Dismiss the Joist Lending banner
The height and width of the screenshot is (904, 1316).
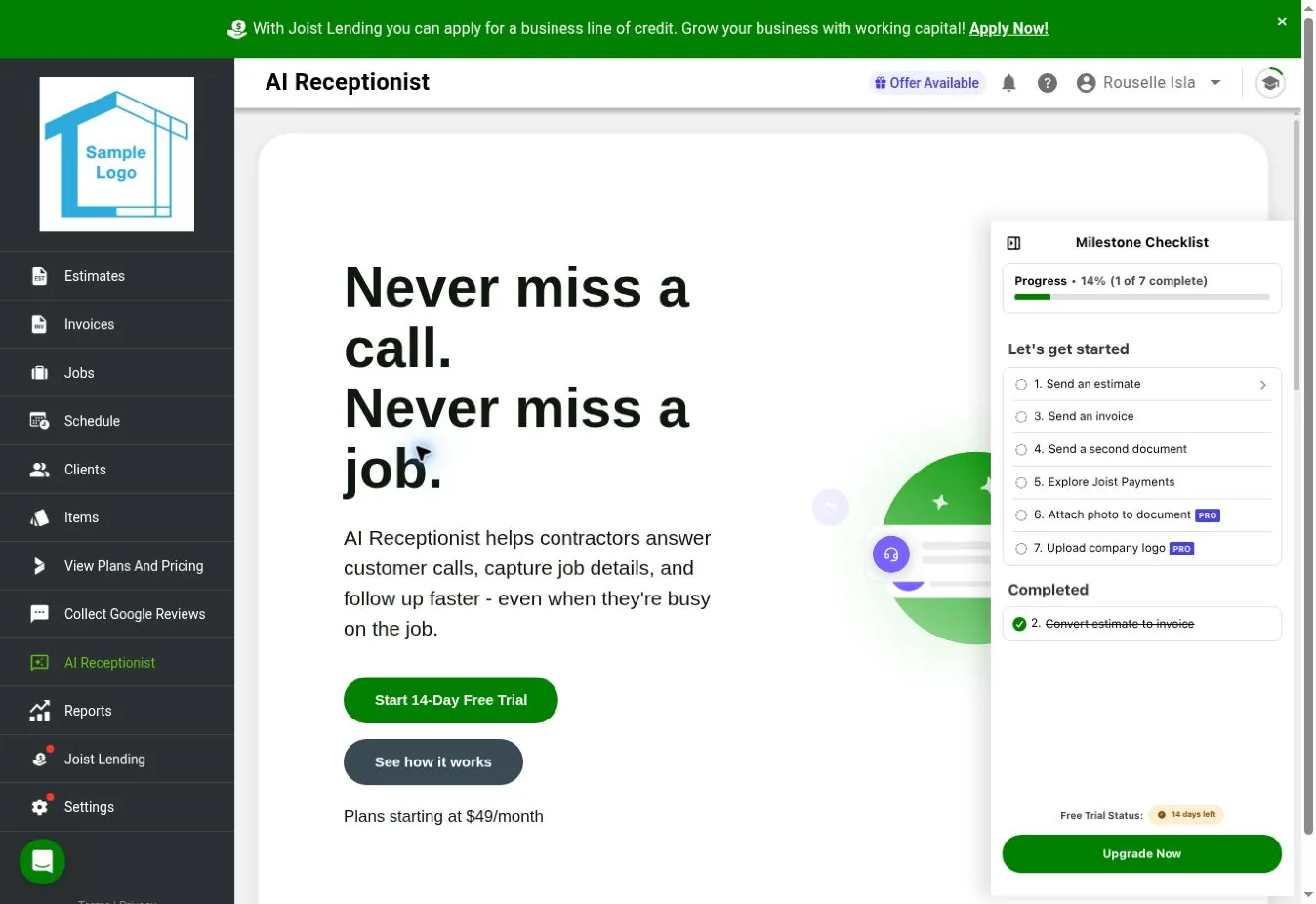tap(1282, 21)
